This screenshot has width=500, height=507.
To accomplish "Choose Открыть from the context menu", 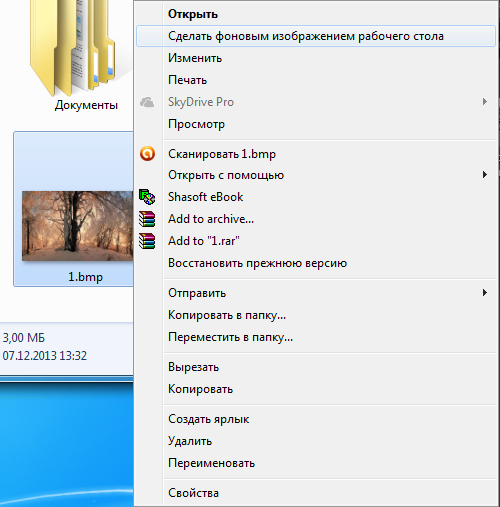I will click(x=315, y=14).
